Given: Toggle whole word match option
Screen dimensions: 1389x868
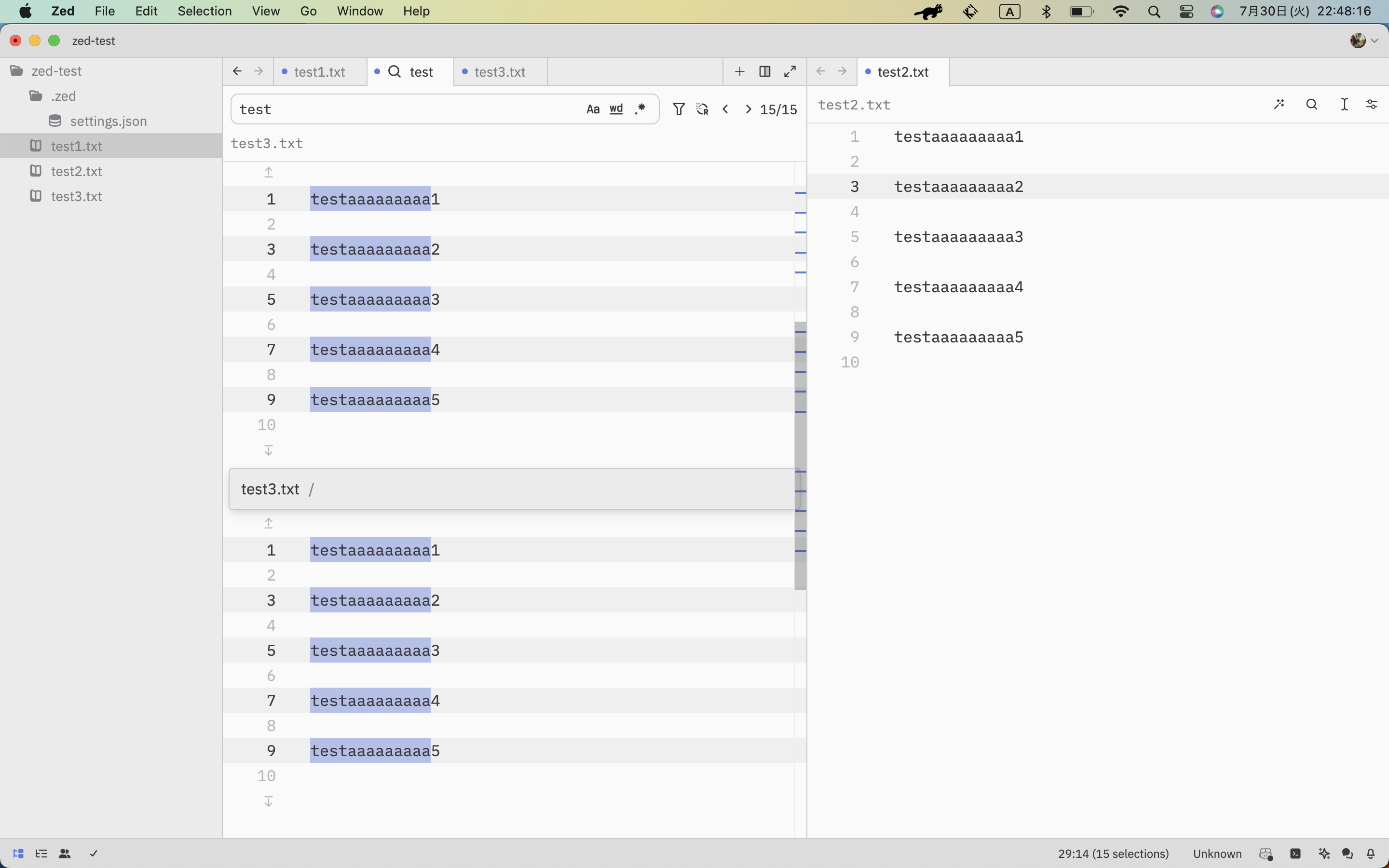Looking at the screenshot, I should coord(616,109).
